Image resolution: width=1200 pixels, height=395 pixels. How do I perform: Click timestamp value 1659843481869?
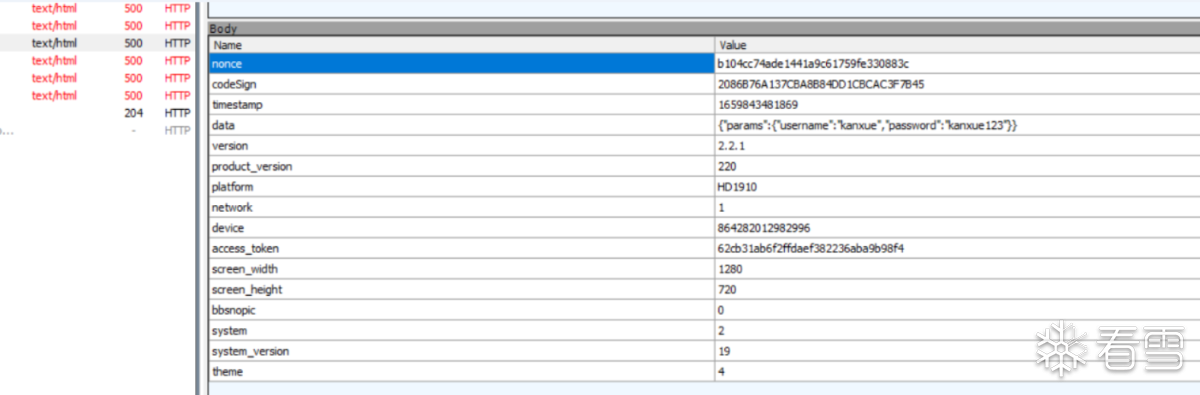tap(758, 104)
